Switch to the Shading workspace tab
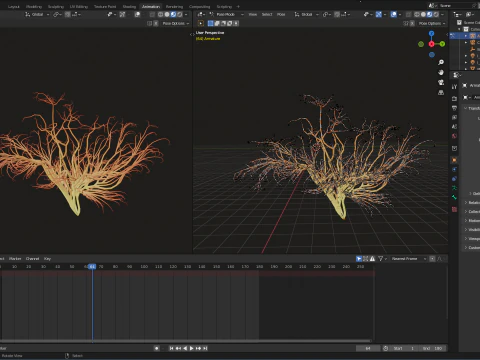This screenshot has height=360, width=480. click(129, 6)
